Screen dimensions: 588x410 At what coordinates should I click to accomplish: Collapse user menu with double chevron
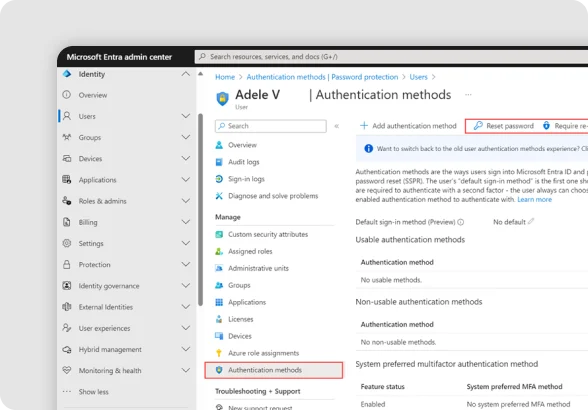(x=337, y=126)
